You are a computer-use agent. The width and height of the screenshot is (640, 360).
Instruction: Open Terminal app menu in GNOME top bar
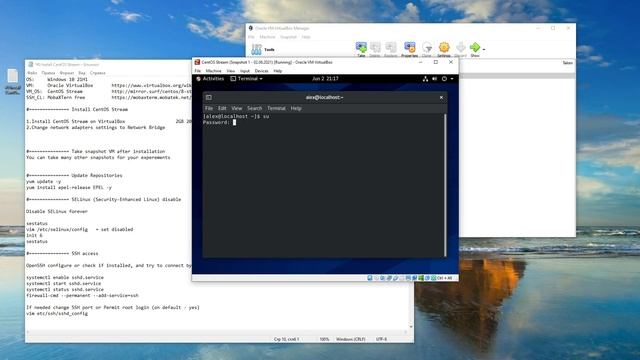[247, 78]
